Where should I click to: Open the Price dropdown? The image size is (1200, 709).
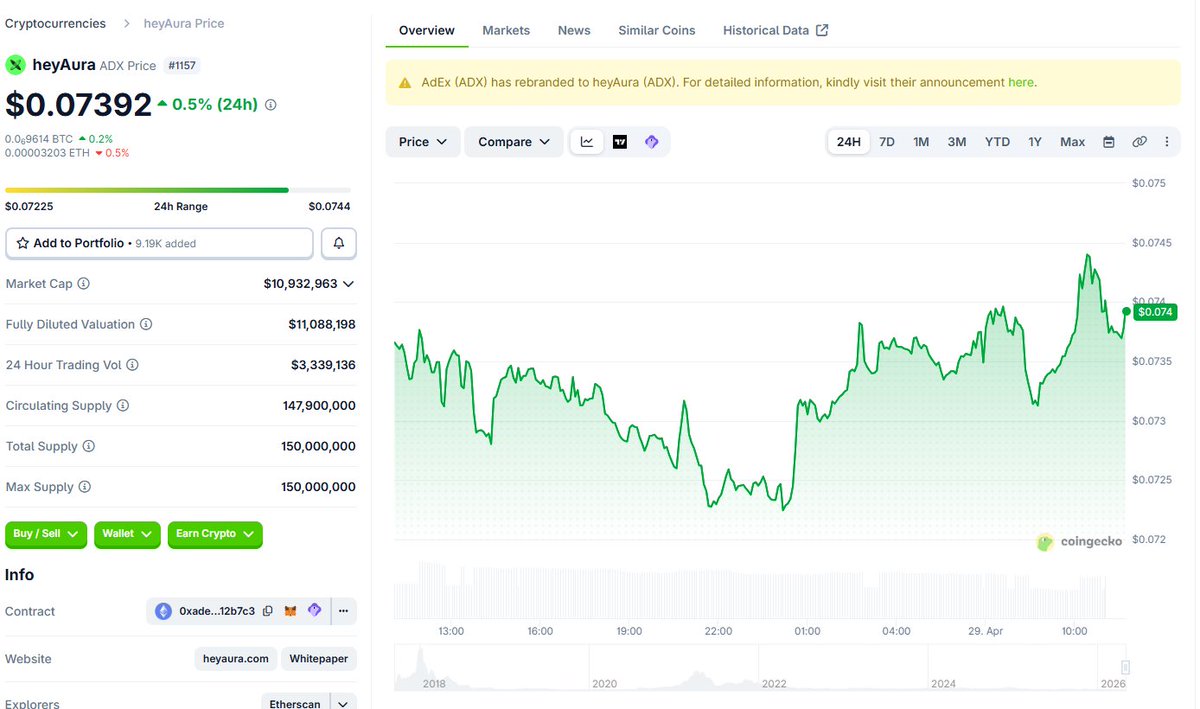(423, 142)
